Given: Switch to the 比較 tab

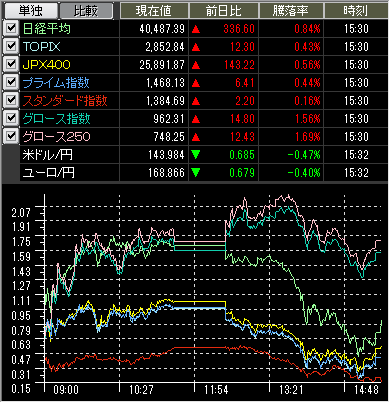Looking at the screenshot, I should coord(86,11).
